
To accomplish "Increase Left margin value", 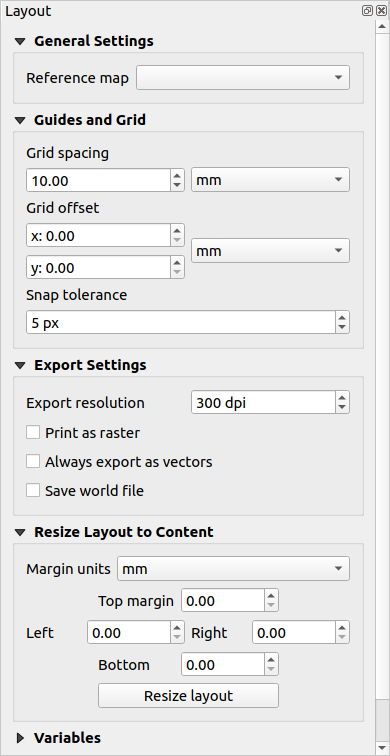I will coord(177,627).
